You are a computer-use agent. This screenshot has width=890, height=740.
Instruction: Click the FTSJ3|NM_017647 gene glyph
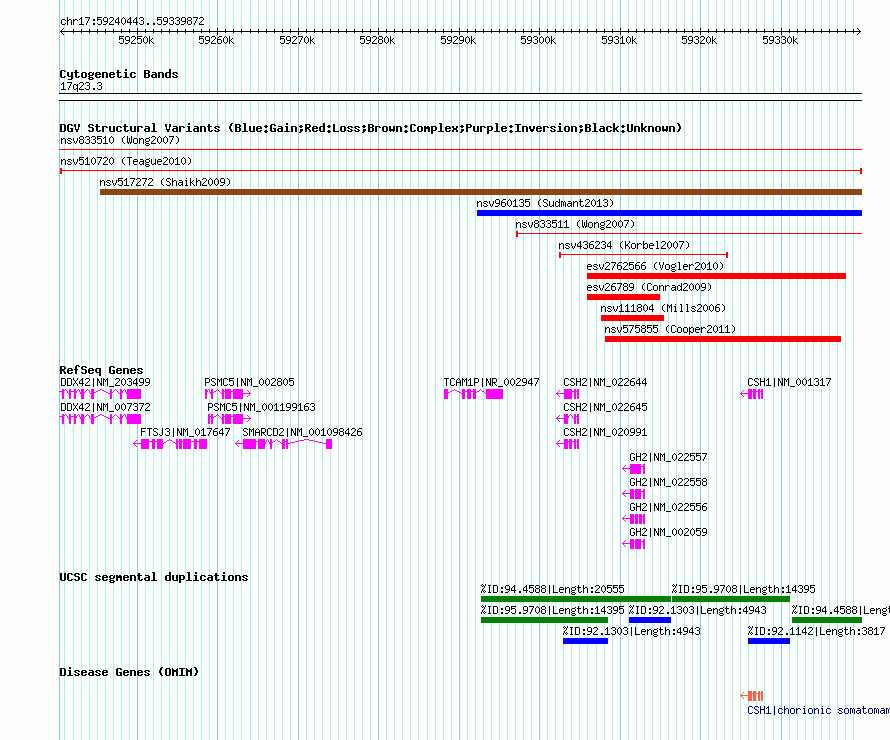point(170,444)
